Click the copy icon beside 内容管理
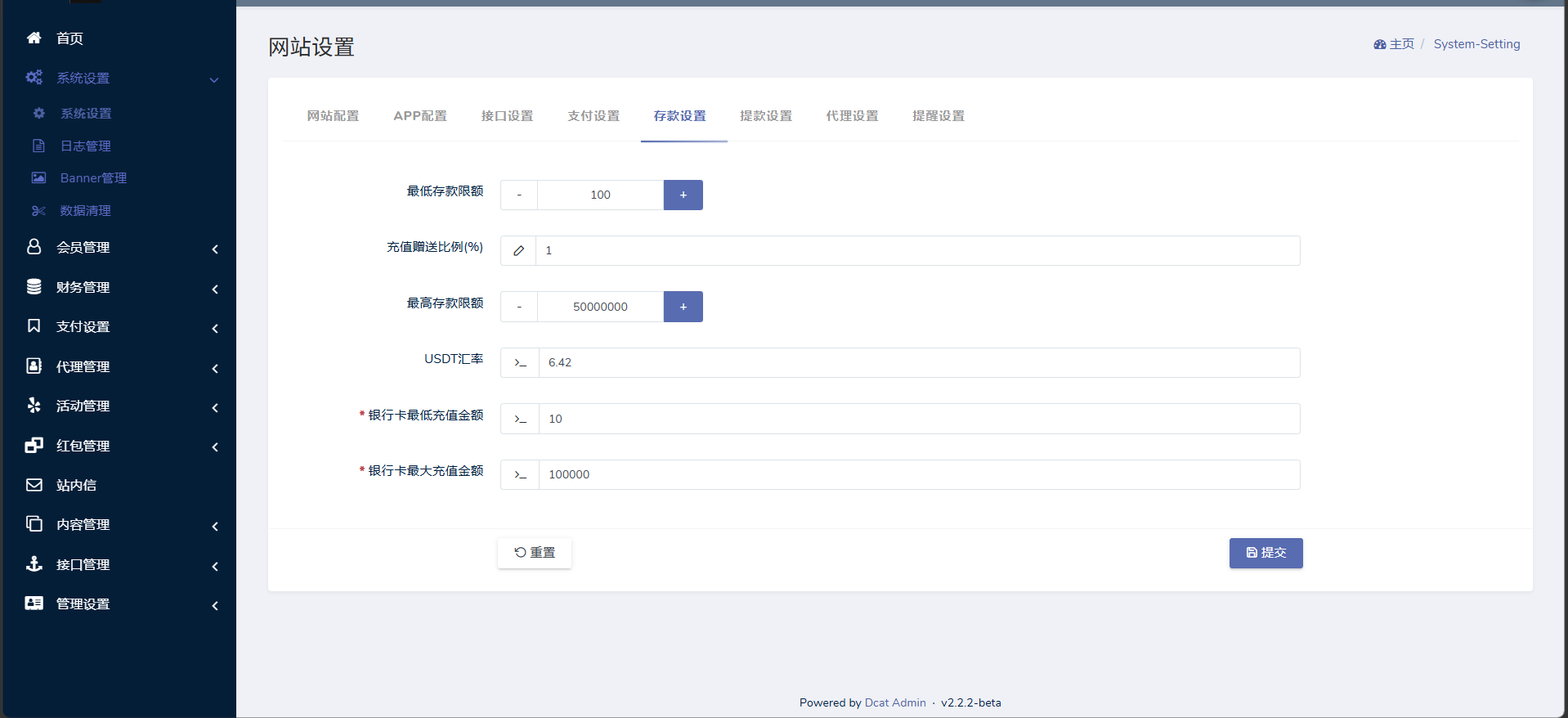 click(34, 523)
